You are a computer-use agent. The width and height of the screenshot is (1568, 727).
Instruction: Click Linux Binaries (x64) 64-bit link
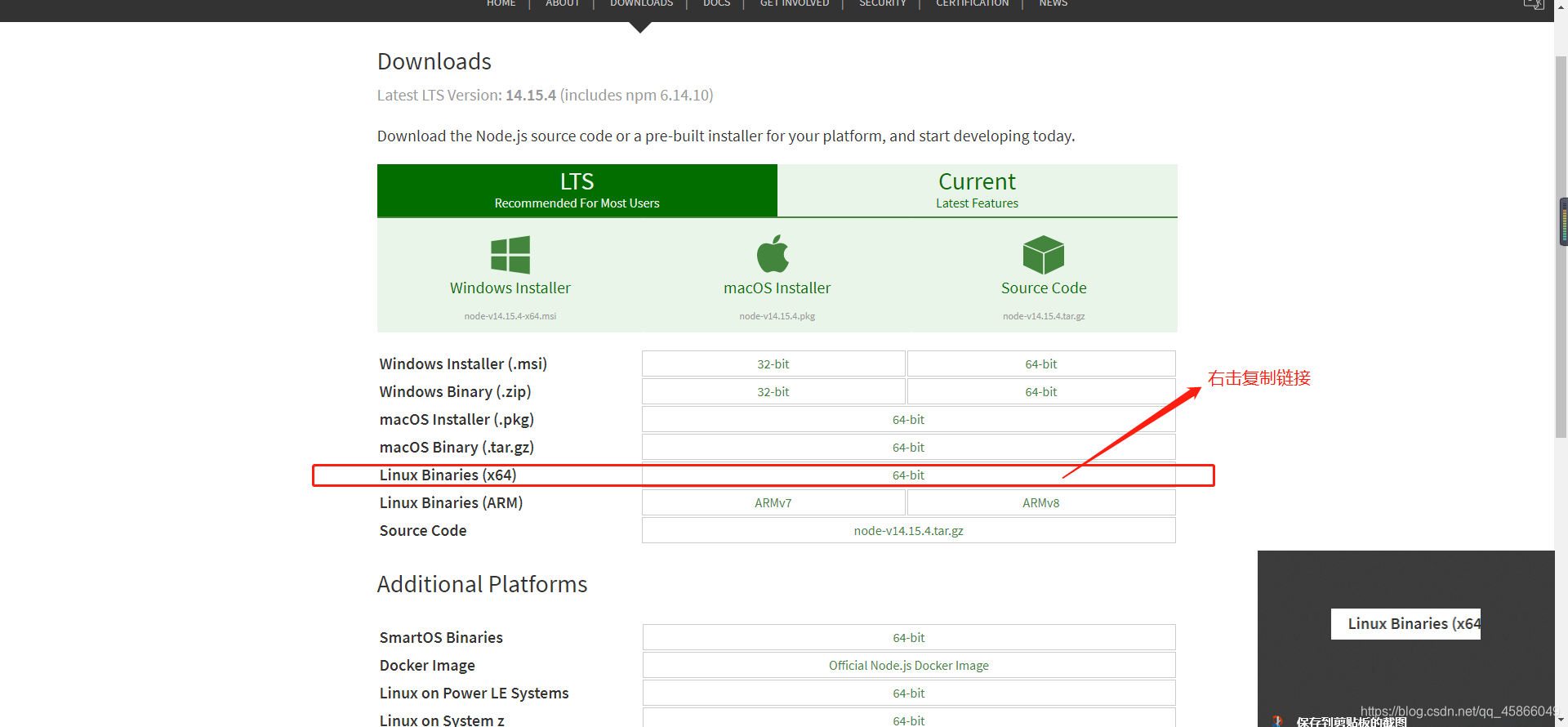[x=909, y=475]
